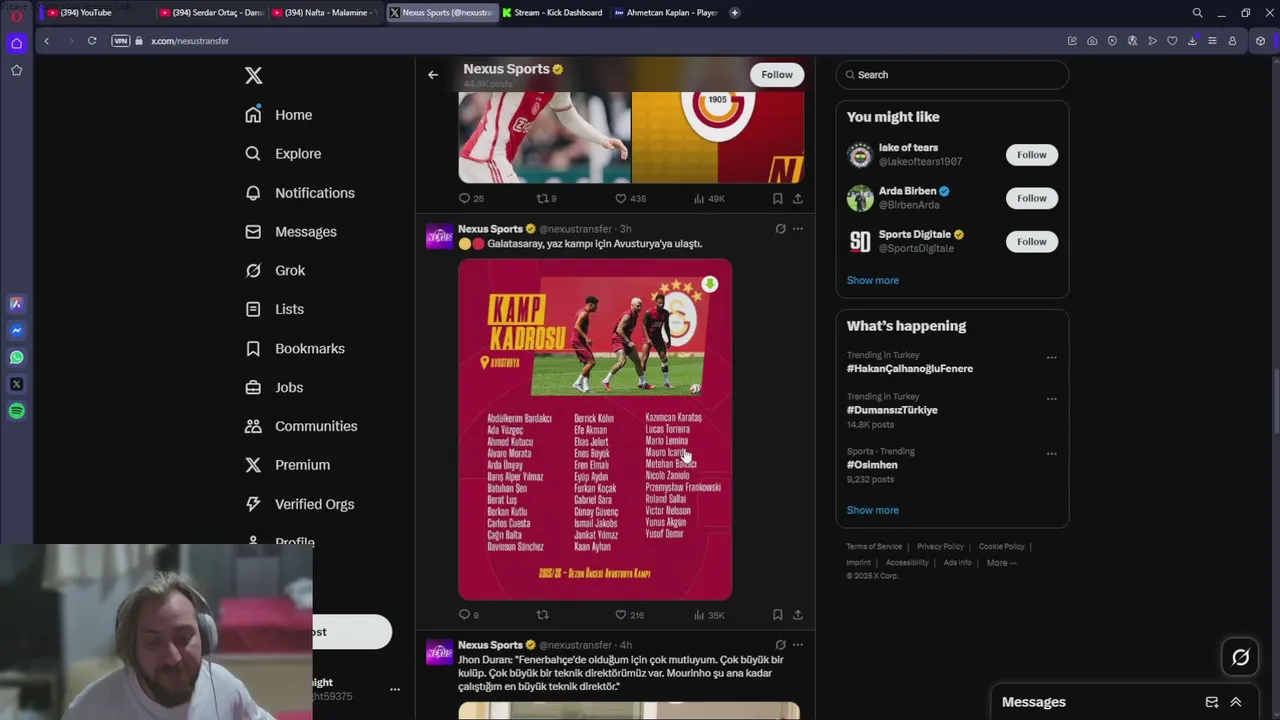This screenshot has height=720, width=1280.
Task: Click the green download badge on Kamp image
Action: point(709,285)
